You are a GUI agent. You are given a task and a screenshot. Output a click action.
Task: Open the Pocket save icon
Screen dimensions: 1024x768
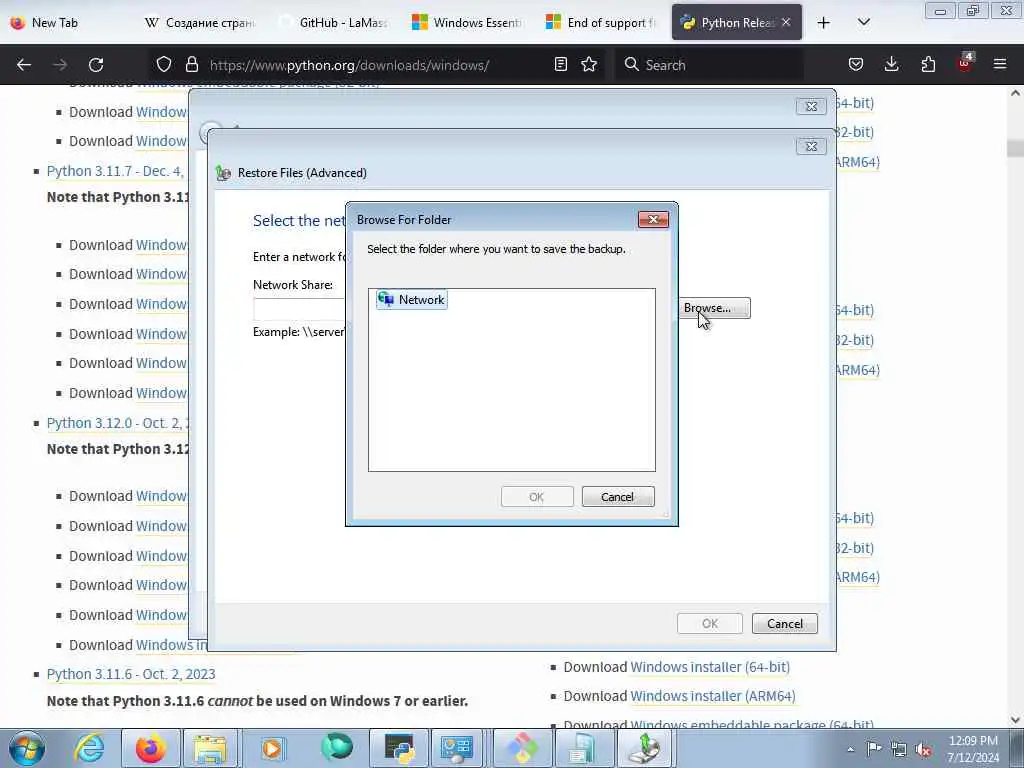click(856, 64)
